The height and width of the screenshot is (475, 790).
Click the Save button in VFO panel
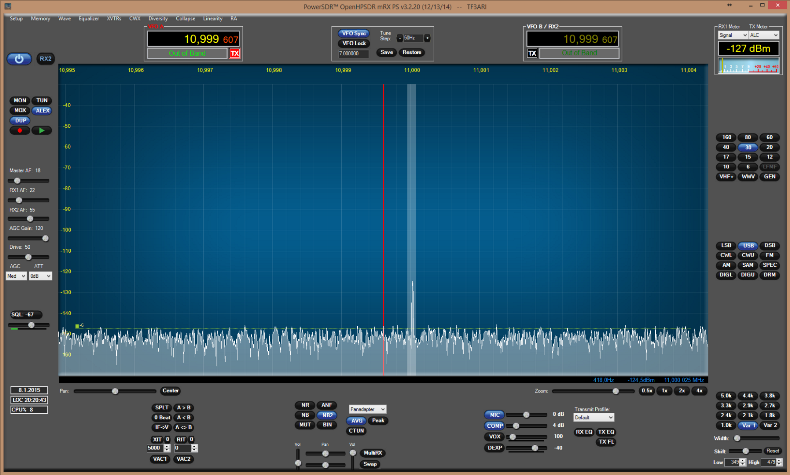(386, 52)
